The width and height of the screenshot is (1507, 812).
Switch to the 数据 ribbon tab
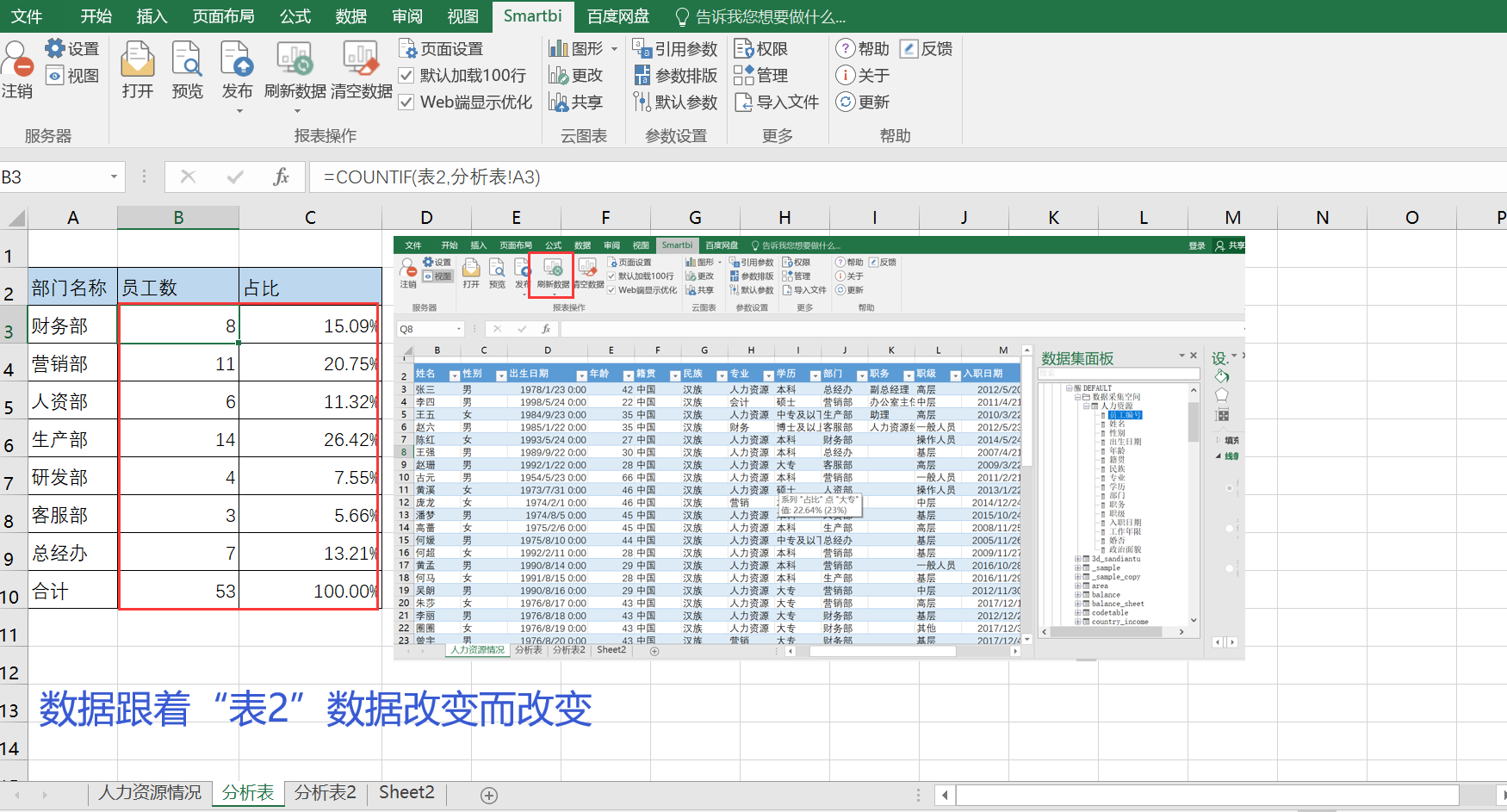[x=351, y=16]
